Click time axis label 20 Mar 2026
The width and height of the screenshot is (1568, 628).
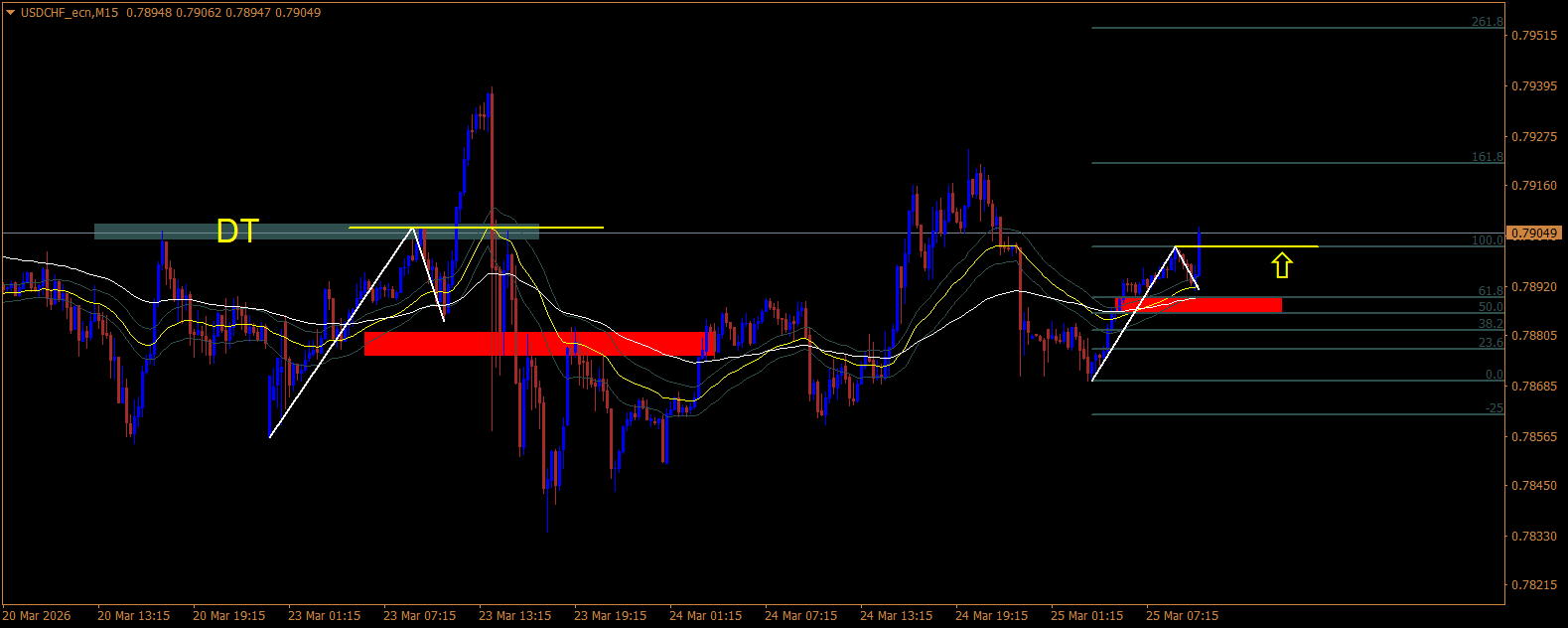pos(38,616)
